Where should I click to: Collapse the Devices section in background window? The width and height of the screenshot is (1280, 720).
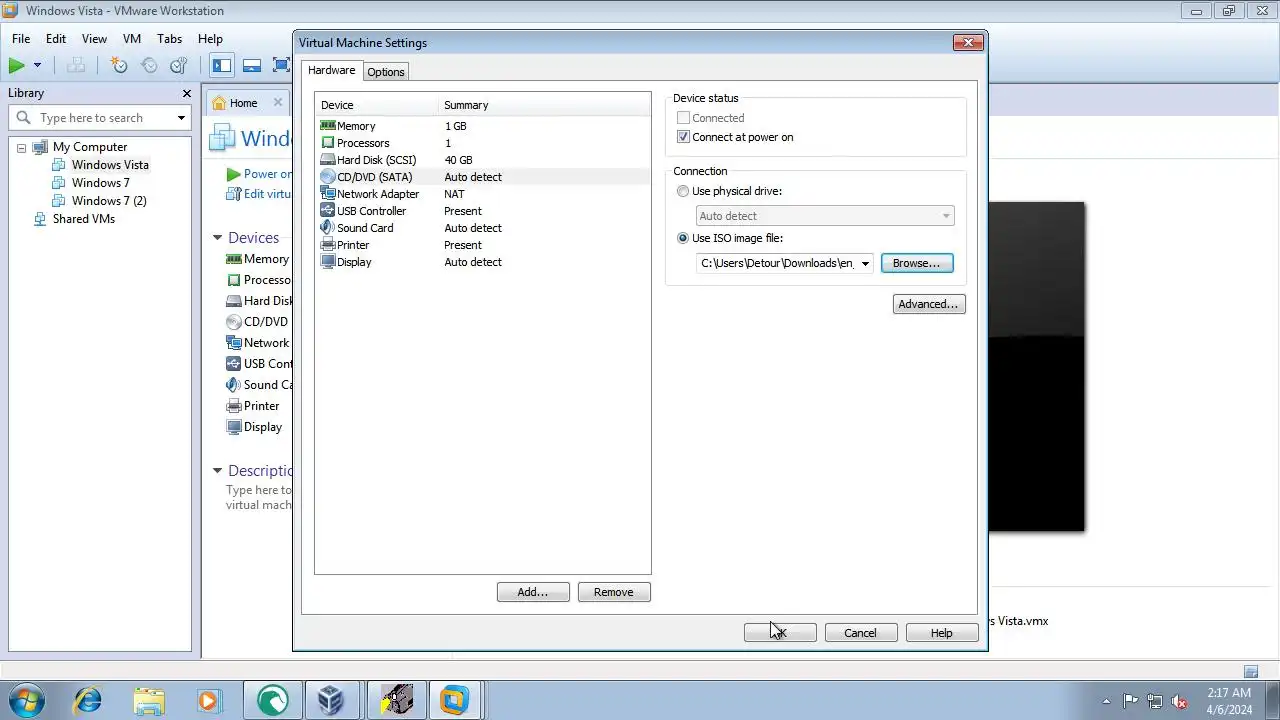pyautogui.click(x=217, y=238)
